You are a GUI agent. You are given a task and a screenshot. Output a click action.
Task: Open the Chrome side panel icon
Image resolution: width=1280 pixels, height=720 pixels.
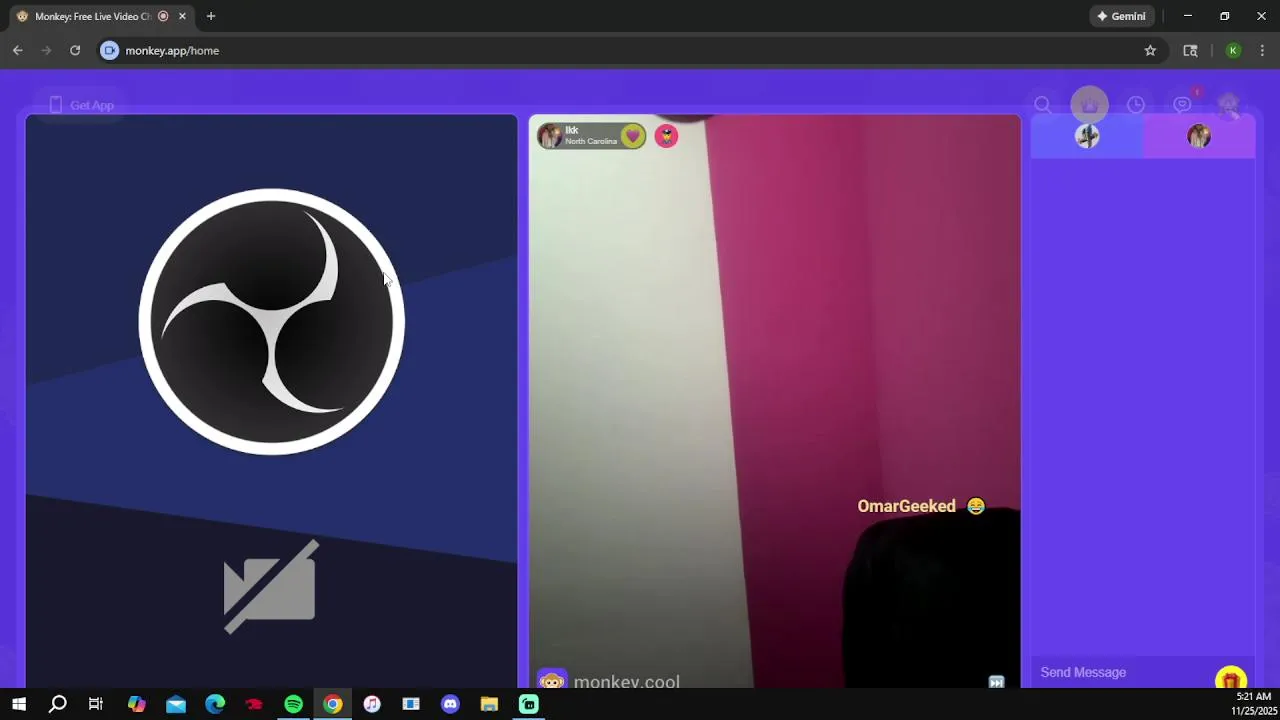(1190, 50)
